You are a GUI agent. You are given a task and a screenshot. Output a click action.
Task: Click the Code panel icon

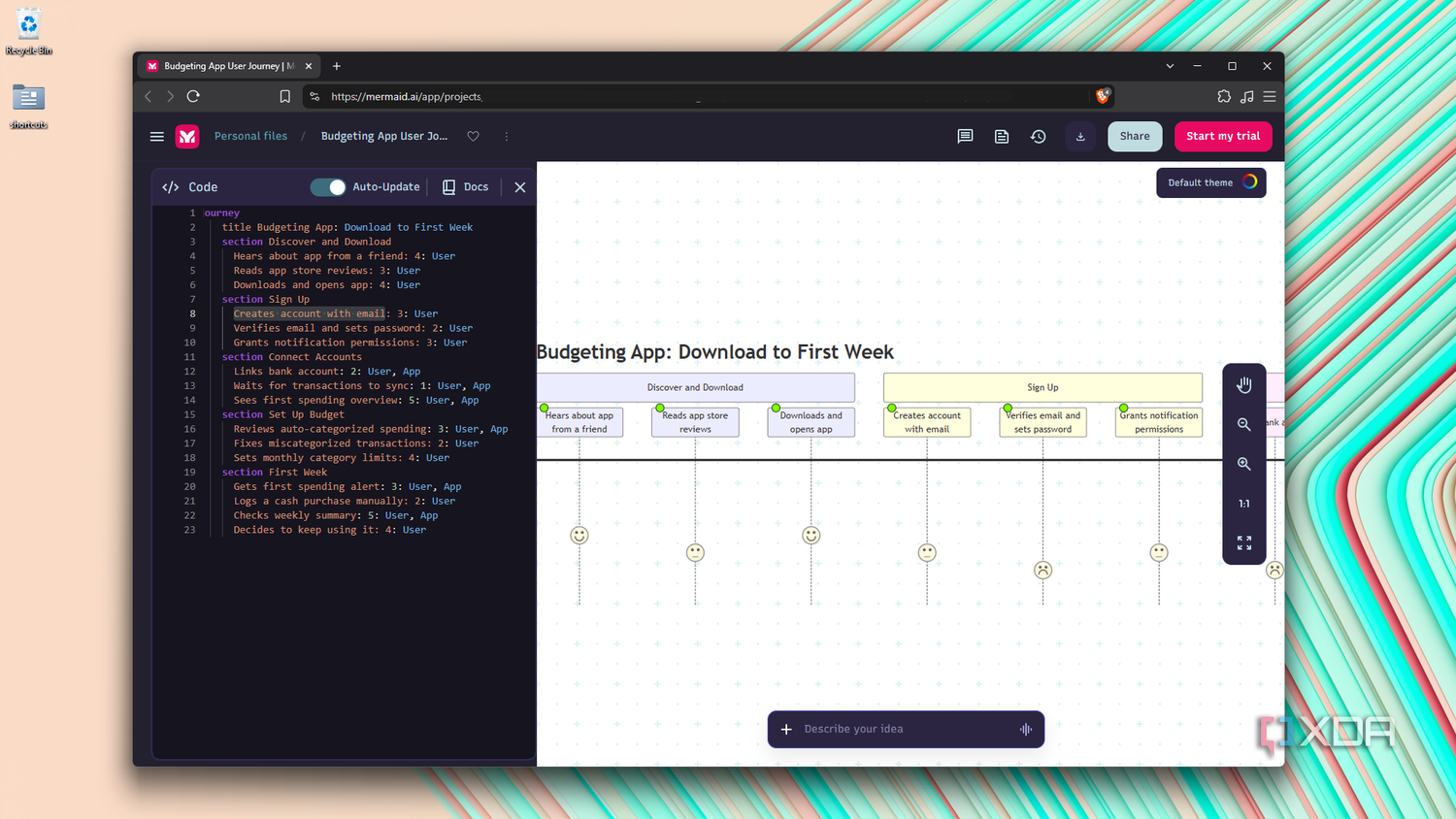(171, 187)
